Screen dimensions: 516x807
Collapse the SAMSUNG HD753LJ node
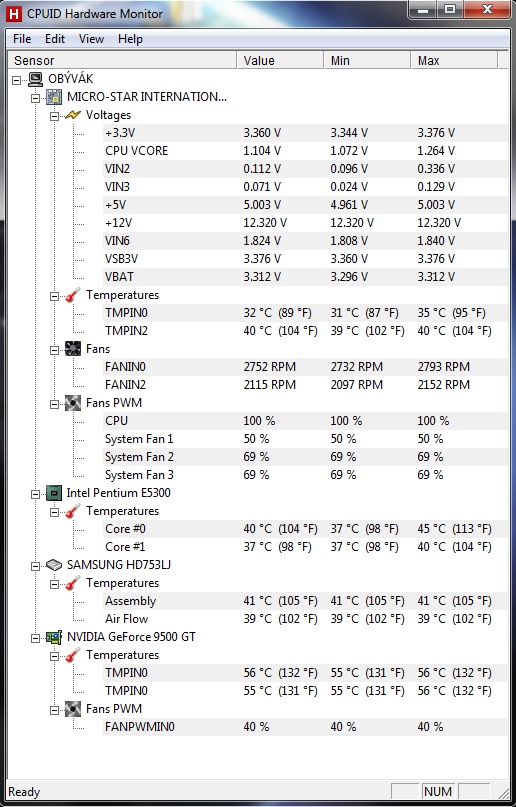point(35,566)
